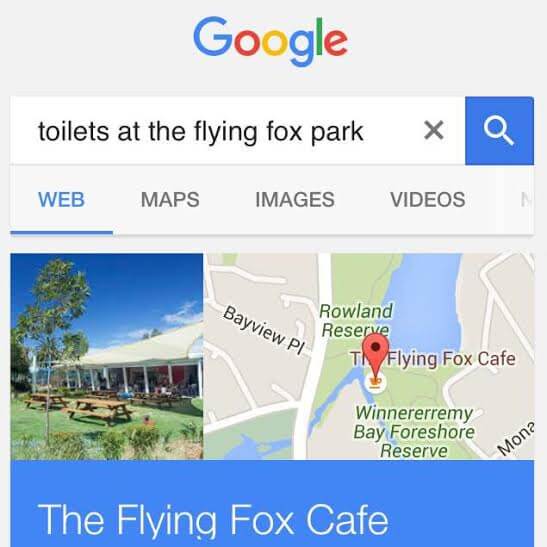Viewport: 547px width, 547px height.
Task: Clear the search query with the X icon
Action: [x=434, y=130]
